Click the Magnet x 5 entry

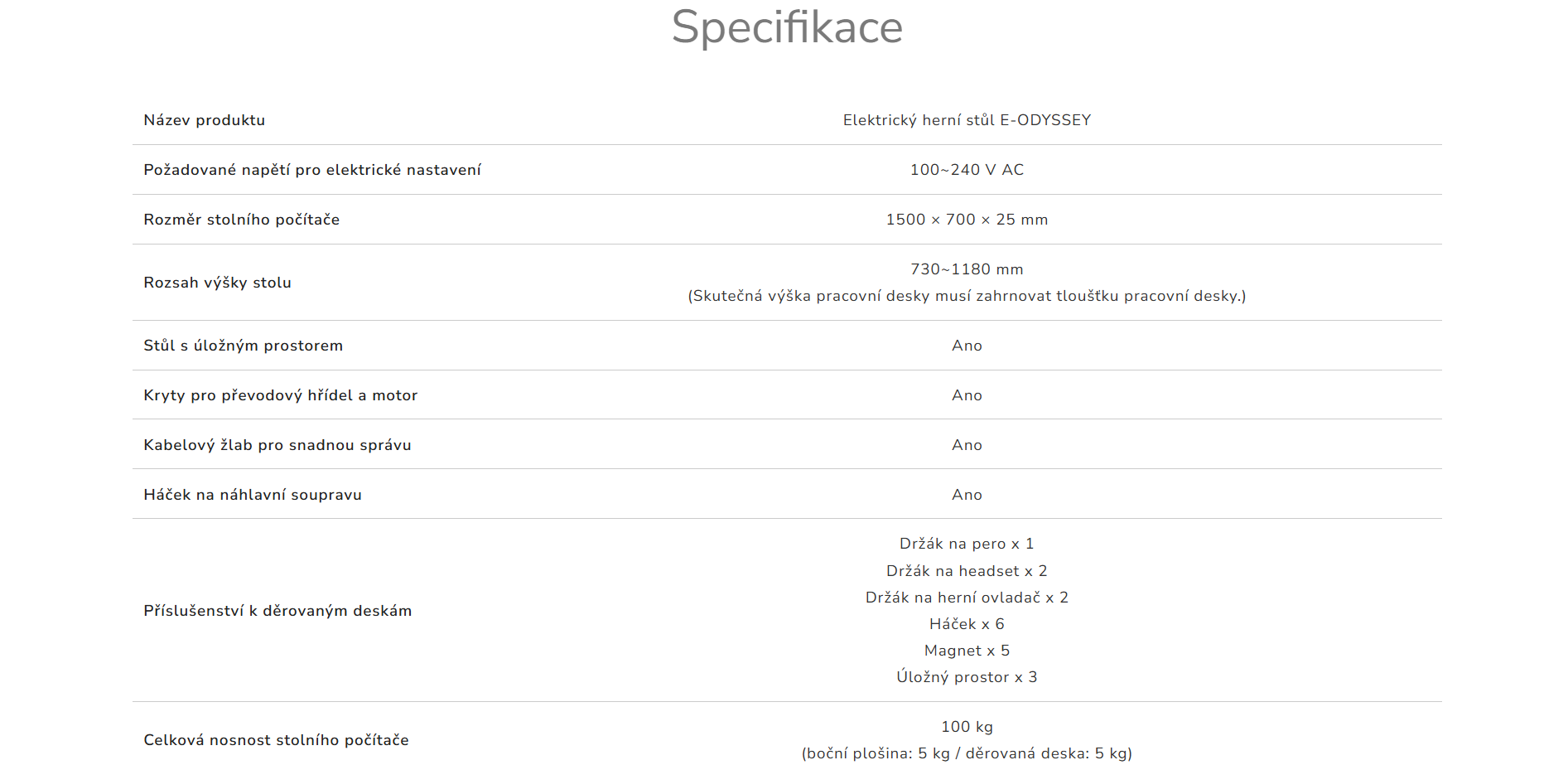(967, 651)
